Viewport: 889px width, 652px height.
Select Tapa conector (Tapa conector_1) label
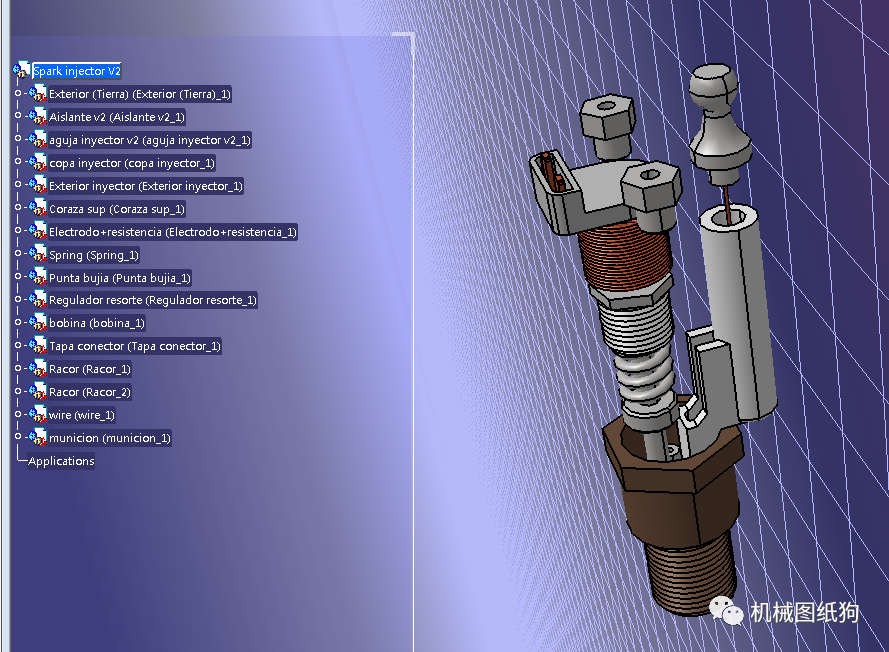[134, 346]
